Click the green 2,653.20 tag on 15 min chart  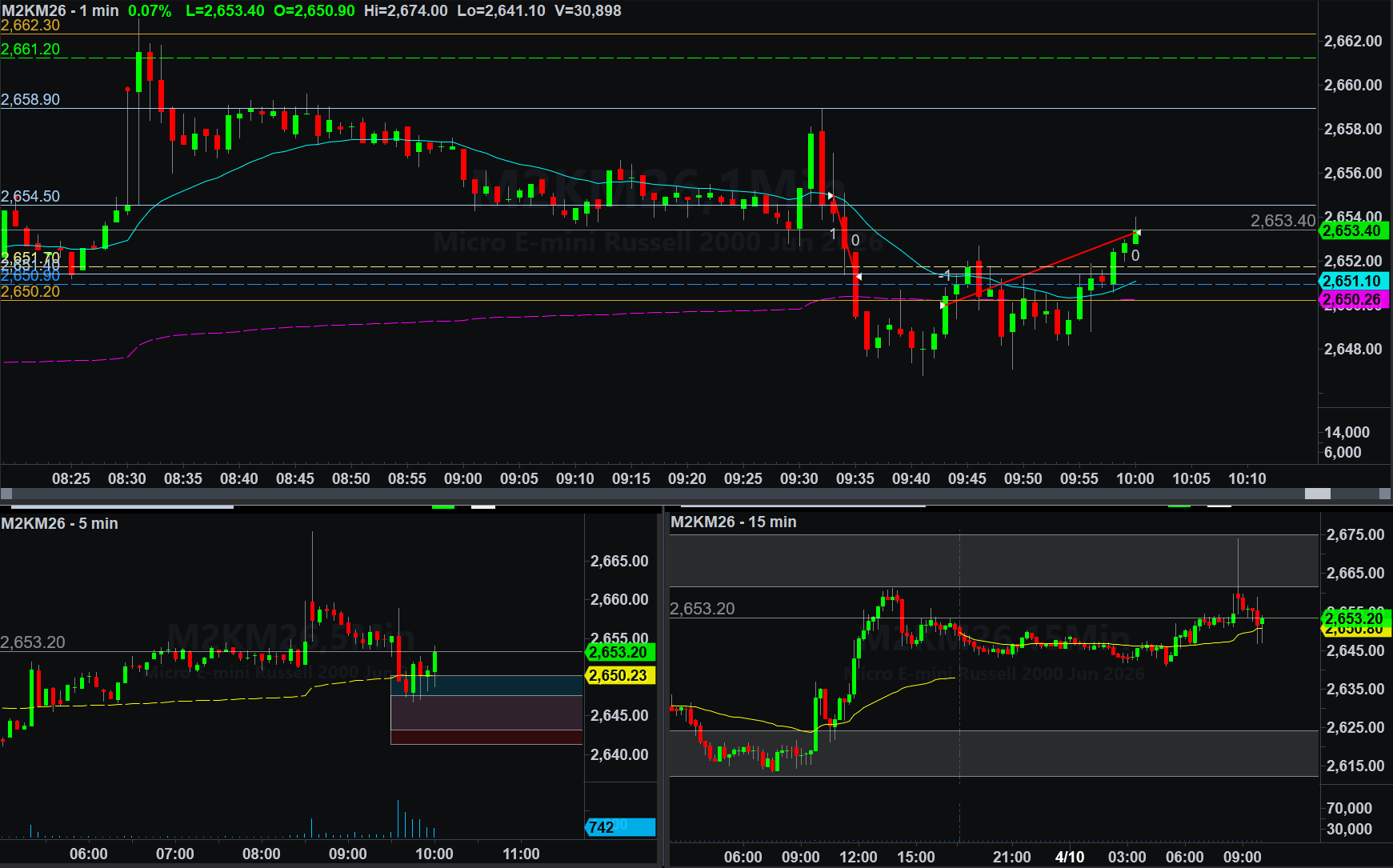click(x=1354, y=618)
